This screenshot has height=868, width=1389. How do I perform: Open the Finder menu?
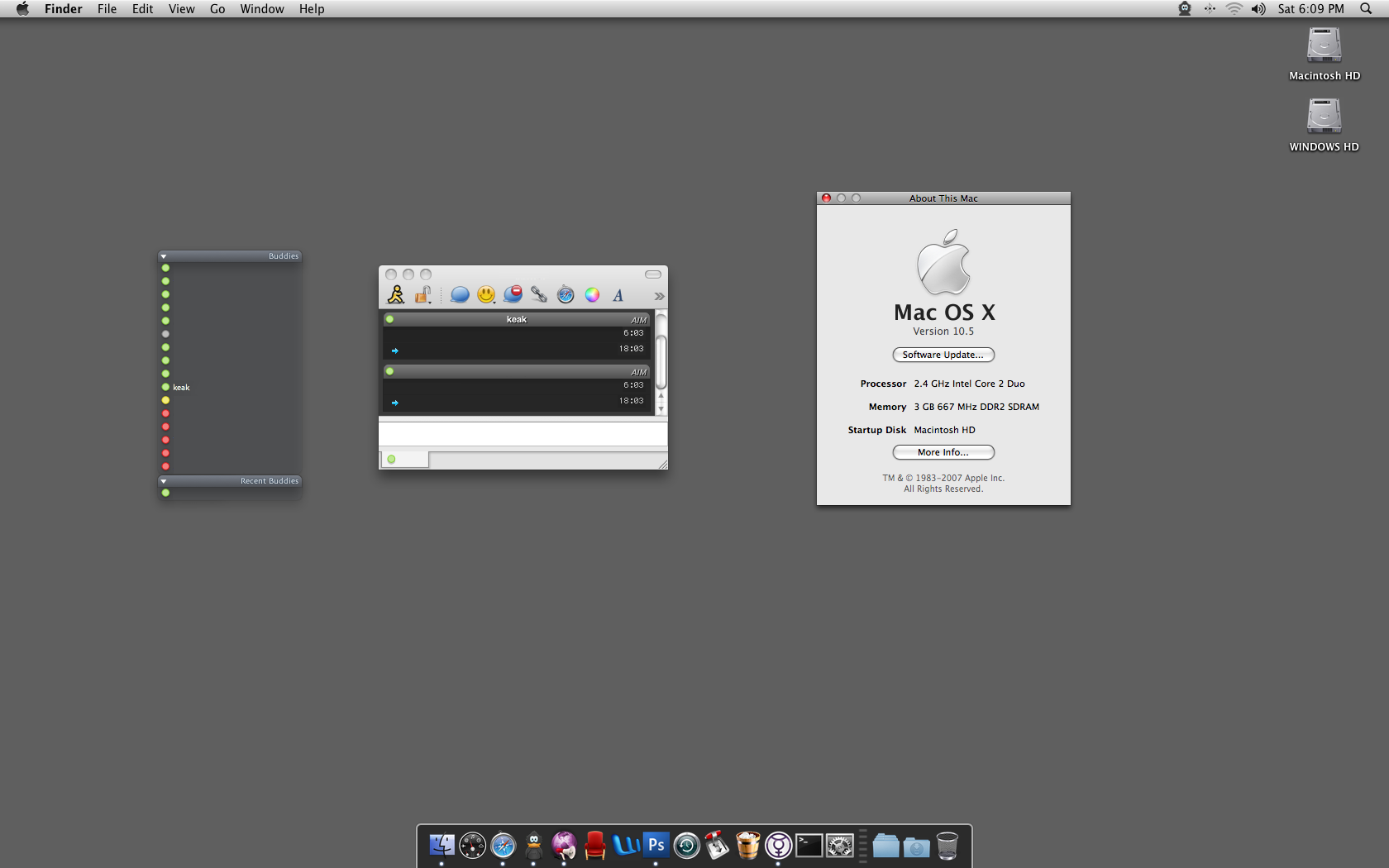pyautogui.click(x=64, y=9)
